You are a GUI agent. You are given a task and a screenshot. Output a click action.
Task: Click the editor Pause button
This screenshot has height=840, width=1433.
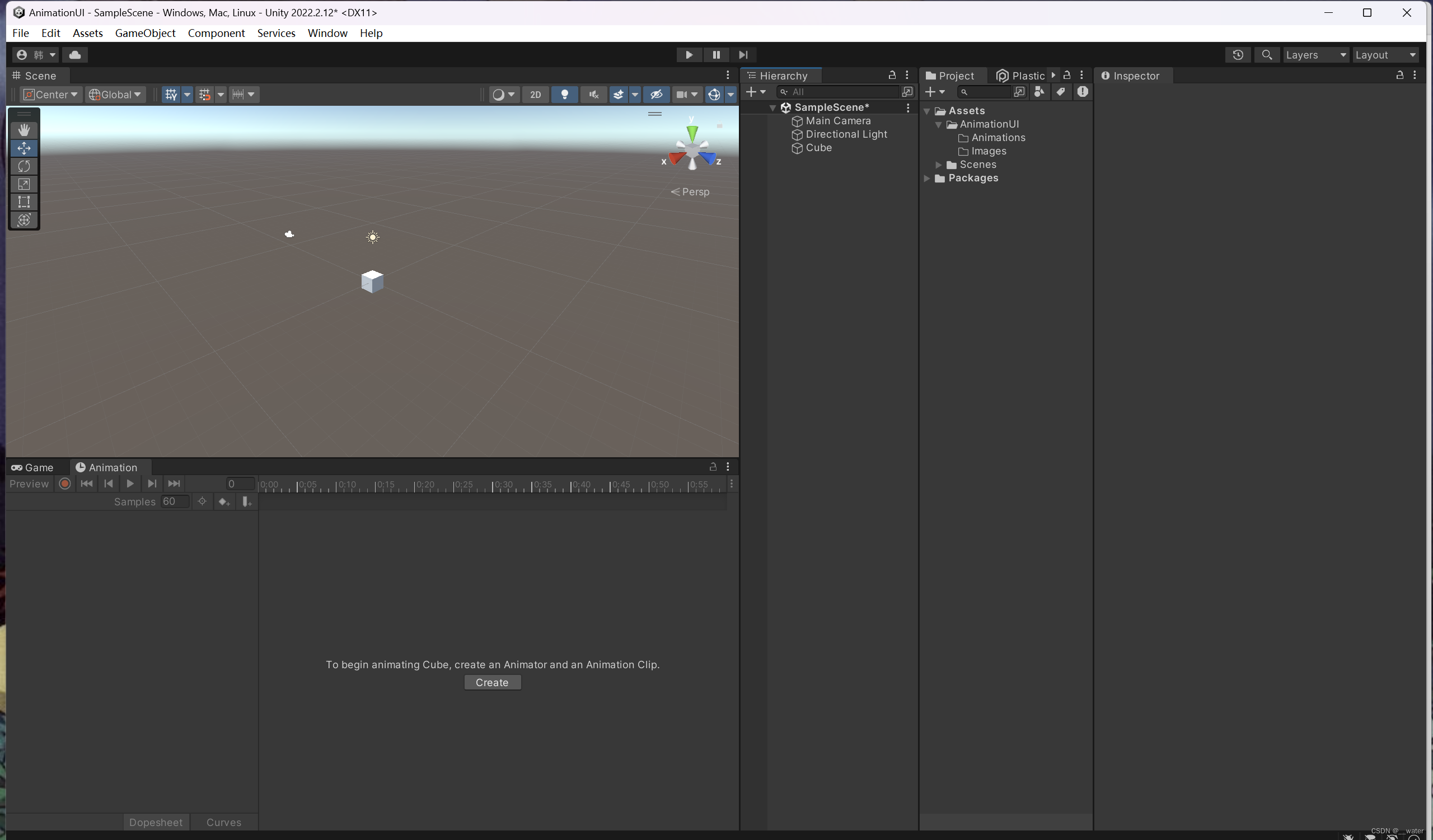[716, 54]
